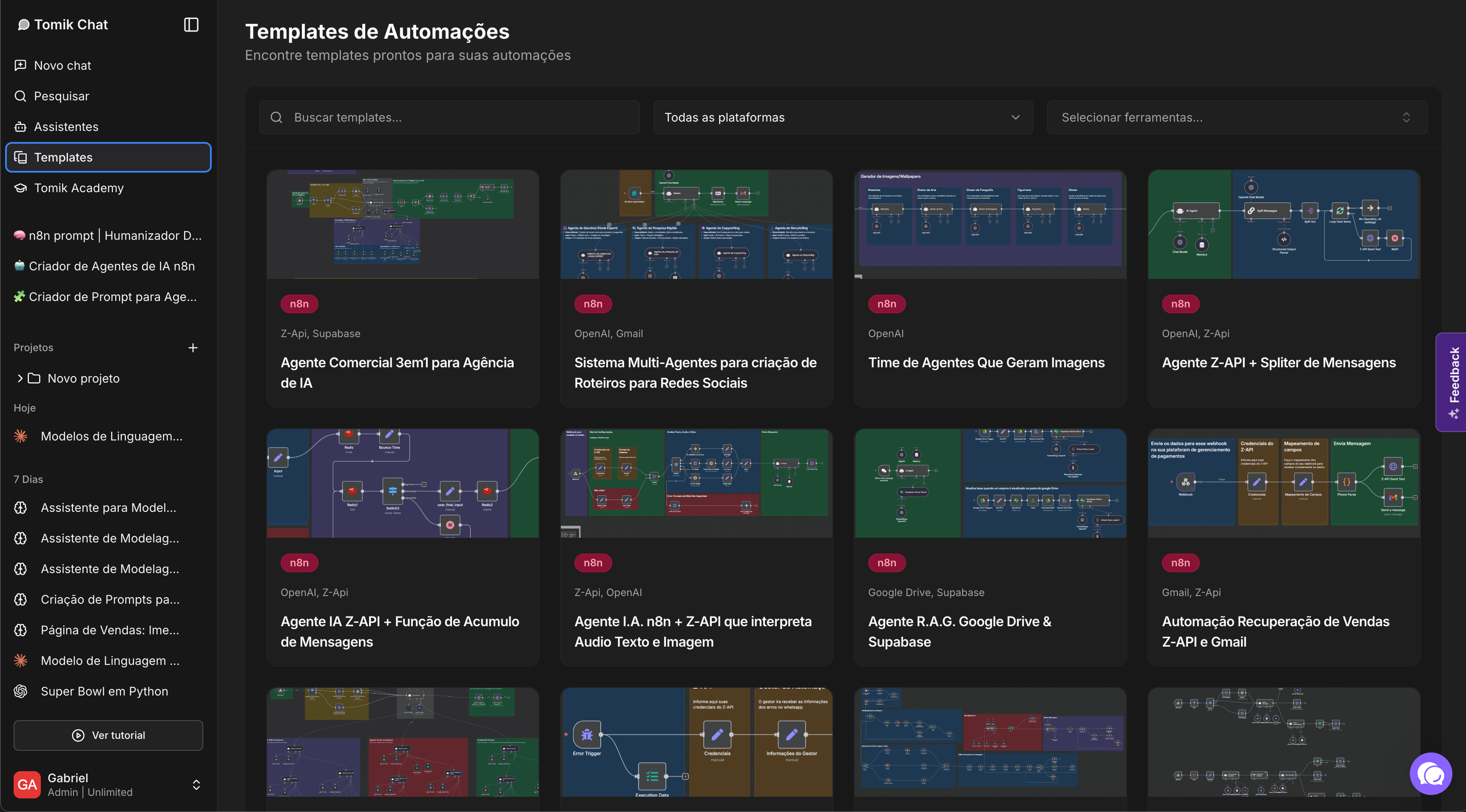The image size is (1466, 812).
Task: Open Criador de Agentes de IA n8n
Action: tap(108, 266)
